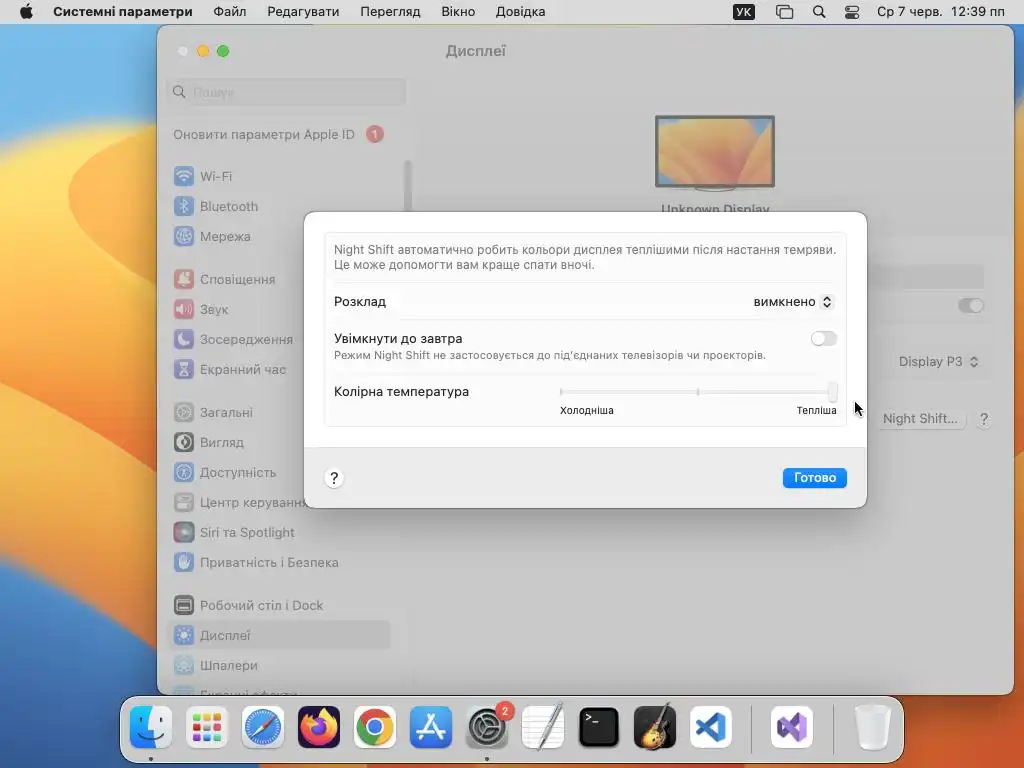1024x768 pixels.
Task: Launch Visual Studio from the Dock
Action: (x=792, y=727)
